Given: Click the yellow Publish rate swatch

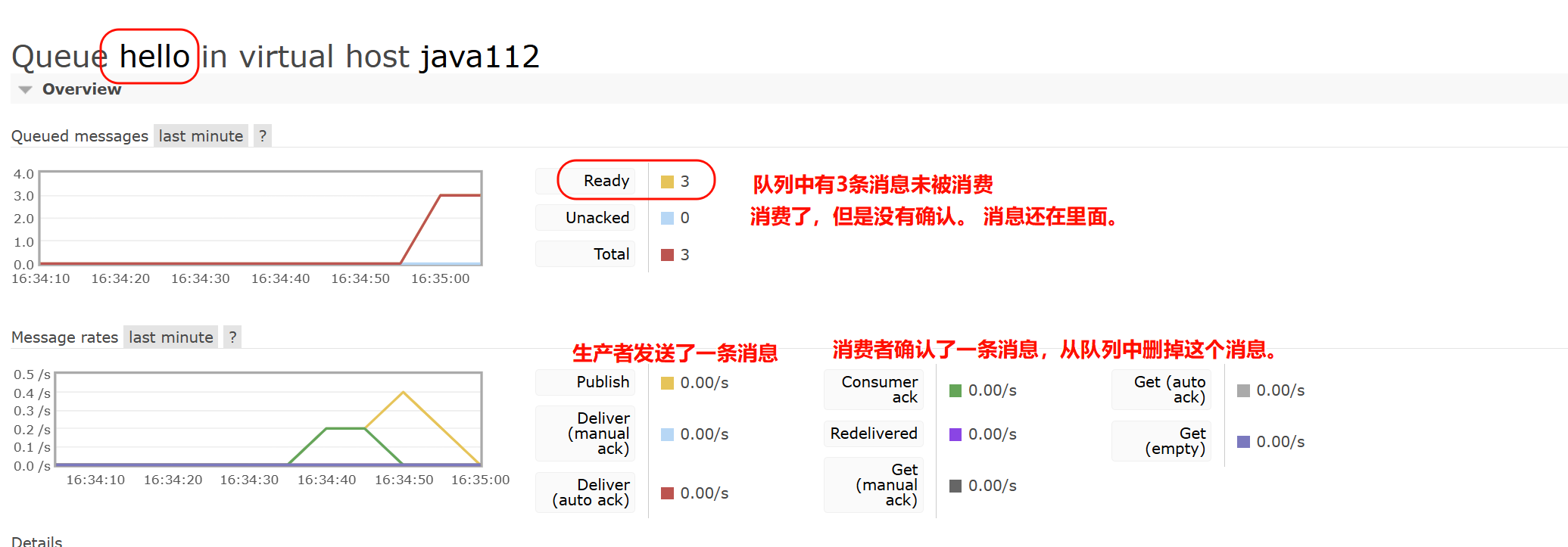Looking at the screenshot, I should coord(667,383).
